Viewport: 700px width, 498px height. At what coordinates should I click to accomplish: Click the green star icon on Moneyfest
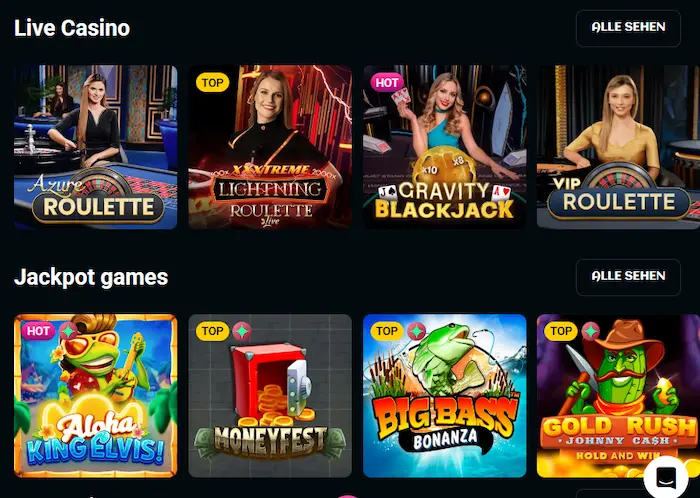(242, 331)
